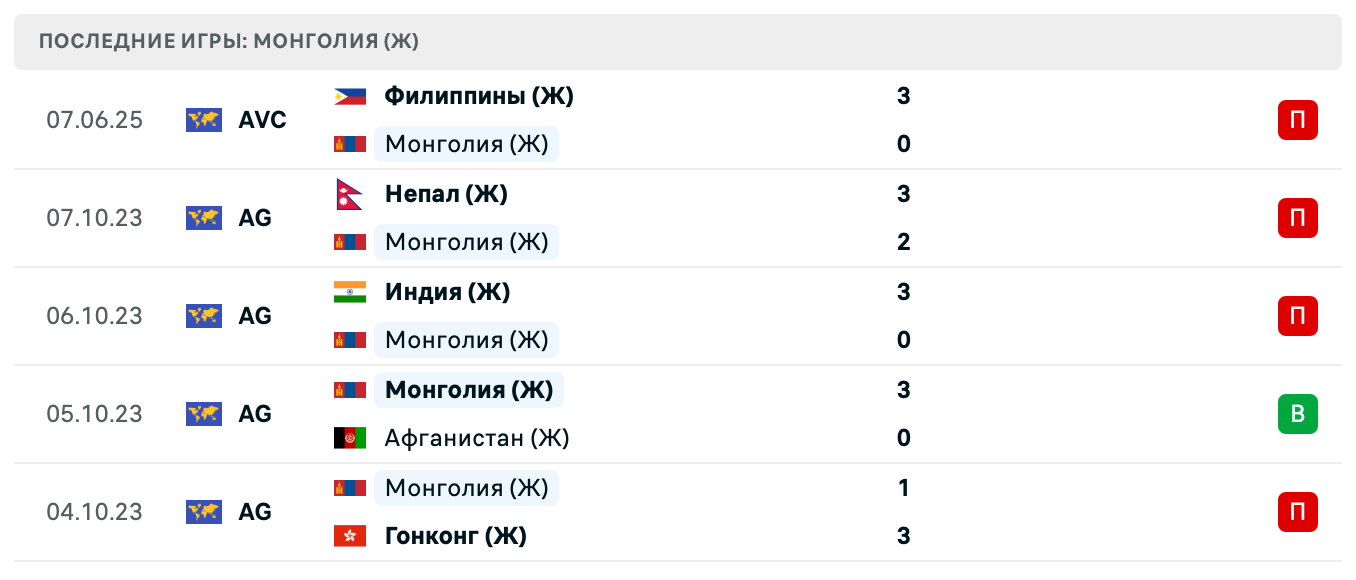This screenshot has width=1356, height=580.
Task: Open the Афганистан (Ж) team link
Action: coord(477,438)
